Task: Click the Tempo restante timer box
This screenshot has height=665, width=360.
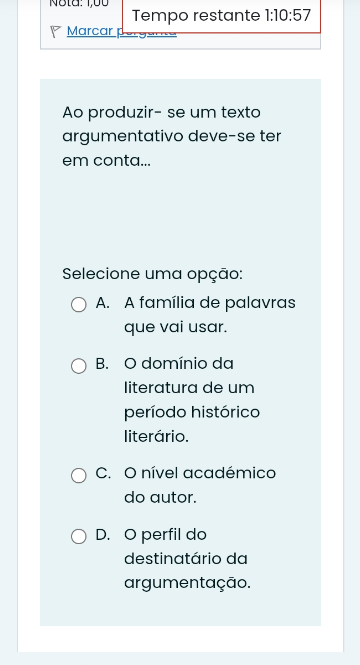Action: 221,16
